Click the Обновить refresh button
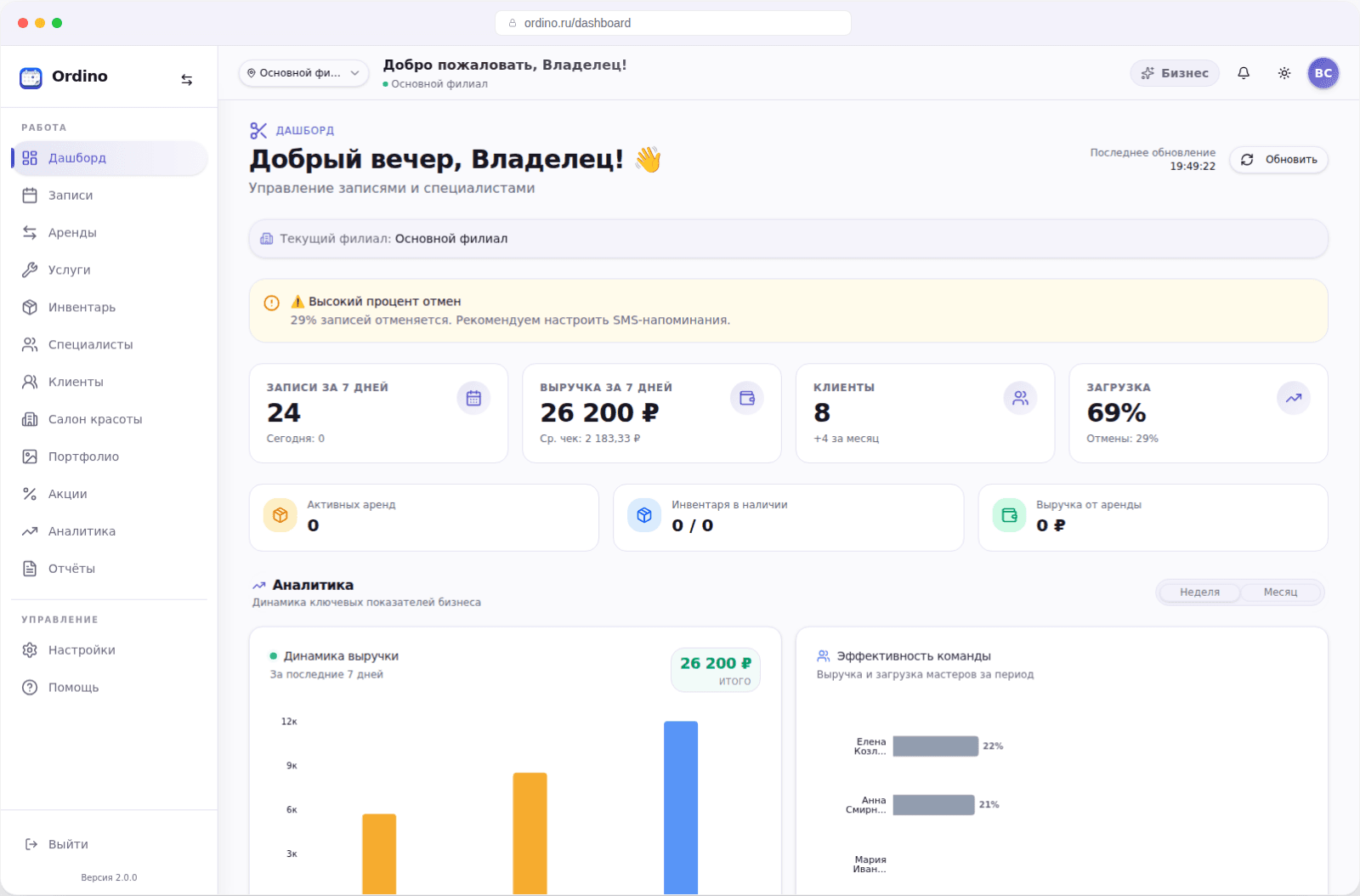 coord(1278,160)
